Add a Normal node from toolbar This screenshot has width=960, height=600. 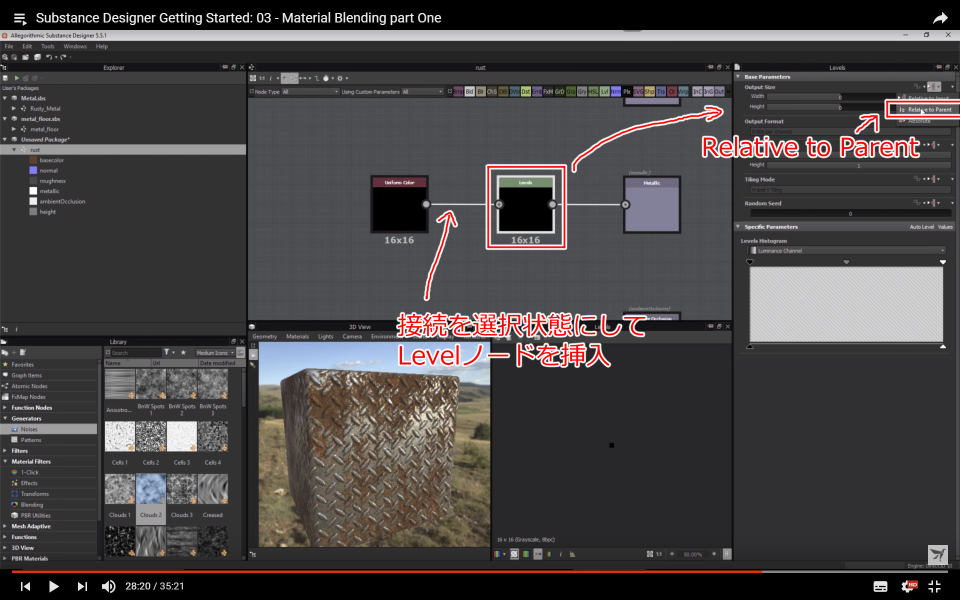(615, 92)
